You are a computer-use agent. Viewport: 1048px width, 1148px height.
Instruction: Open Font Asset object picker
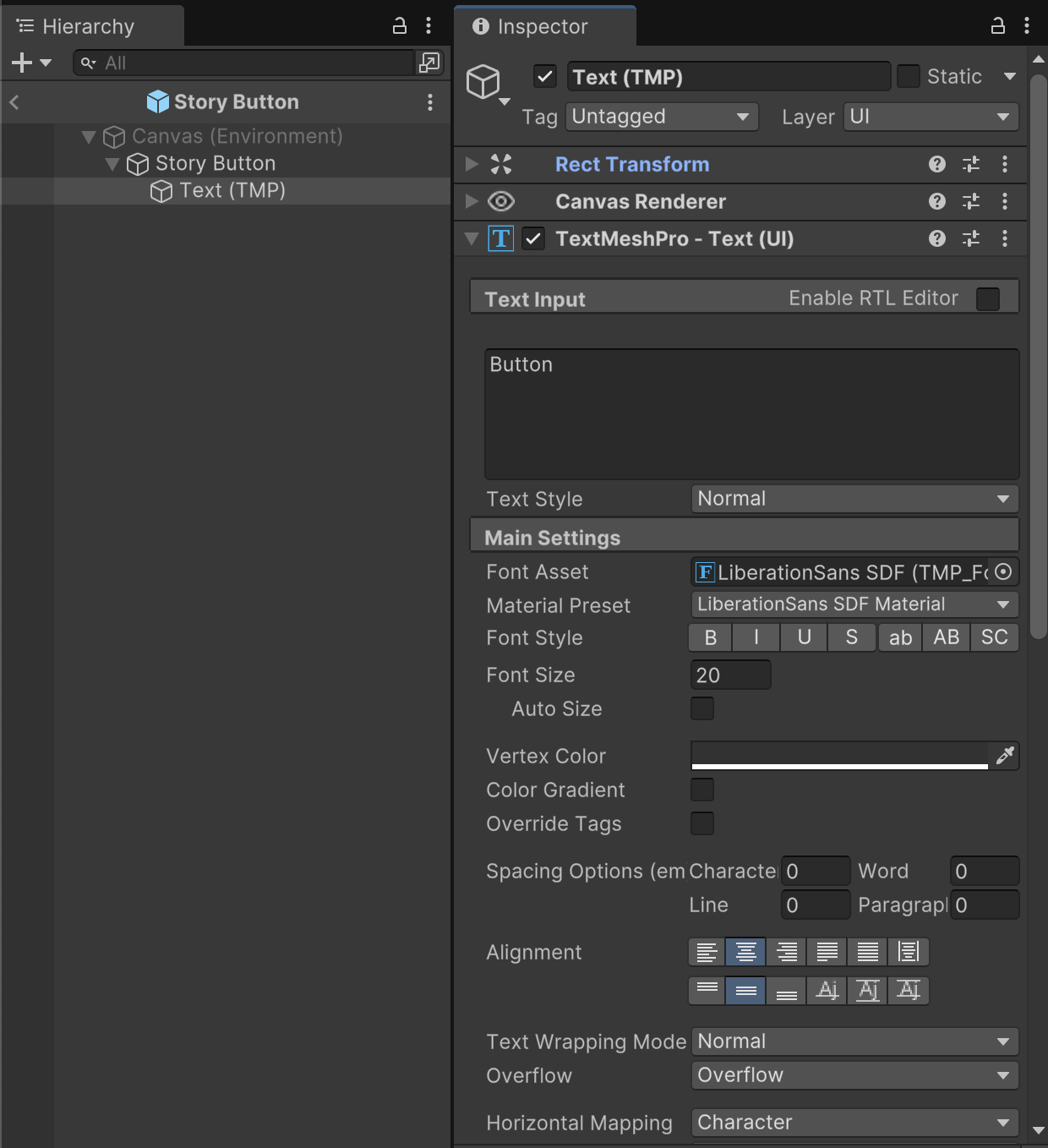tap(1003, 572)
